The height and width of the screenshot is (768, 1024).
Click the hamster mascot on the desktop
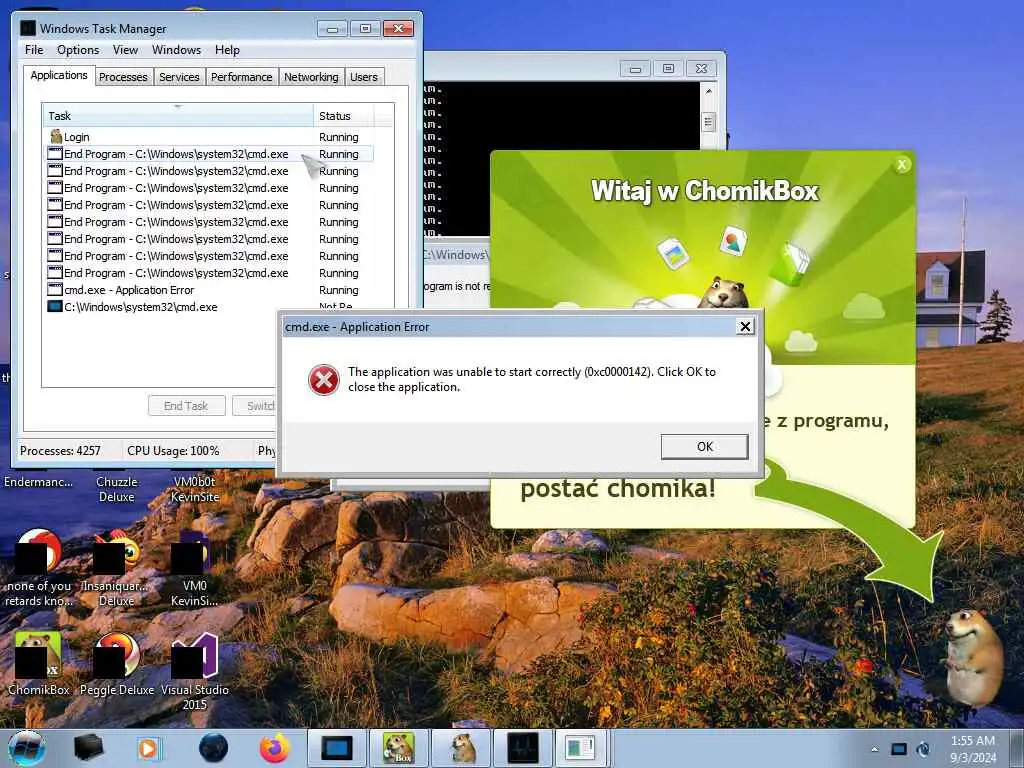[972, 658]
